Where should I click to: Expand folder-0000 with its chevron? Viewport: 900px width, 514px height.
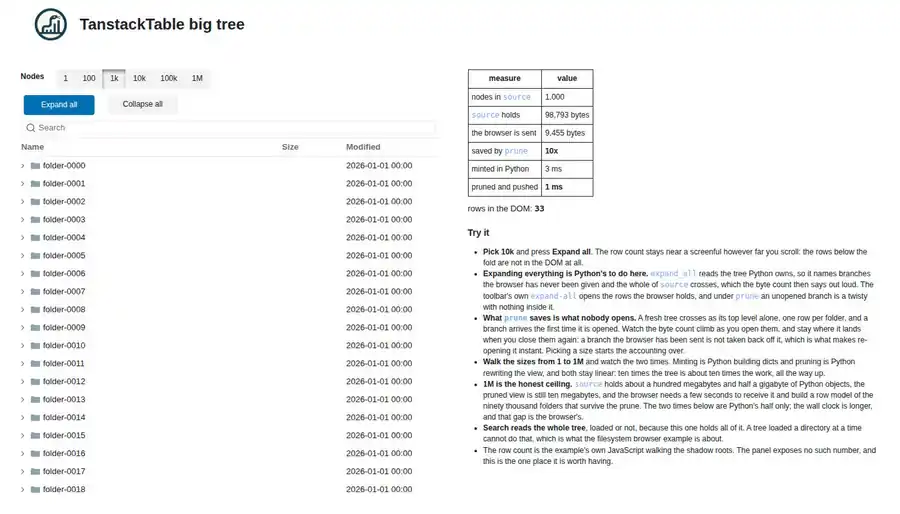[x=23, y=166]
